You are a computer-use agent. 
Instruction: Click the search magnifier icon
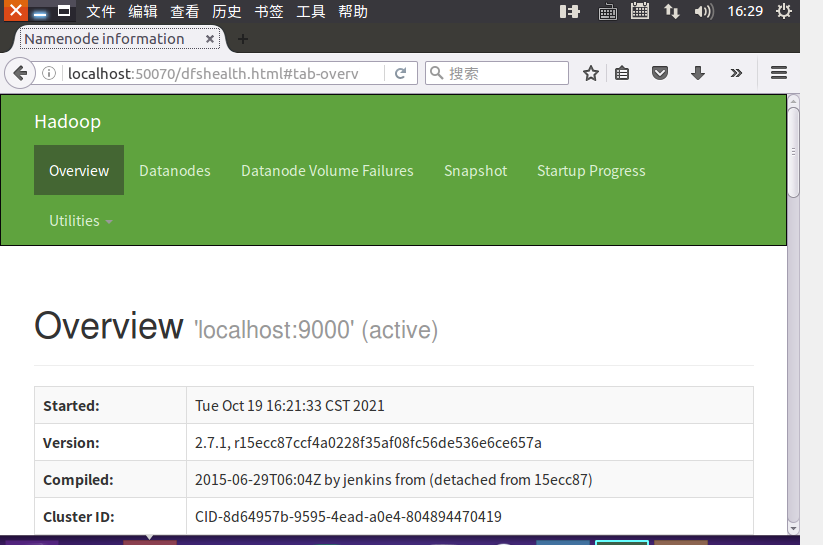point(437,73)
